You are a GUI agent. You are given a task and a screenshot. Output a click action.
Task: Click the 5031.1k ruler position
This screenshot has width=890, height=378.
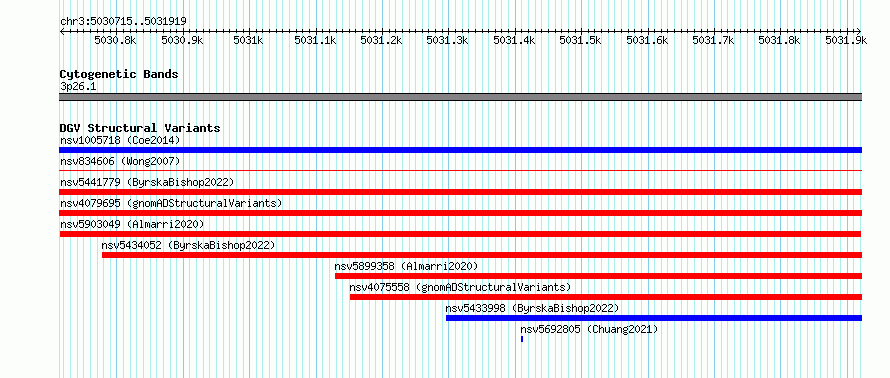click(x=315, y=40)
